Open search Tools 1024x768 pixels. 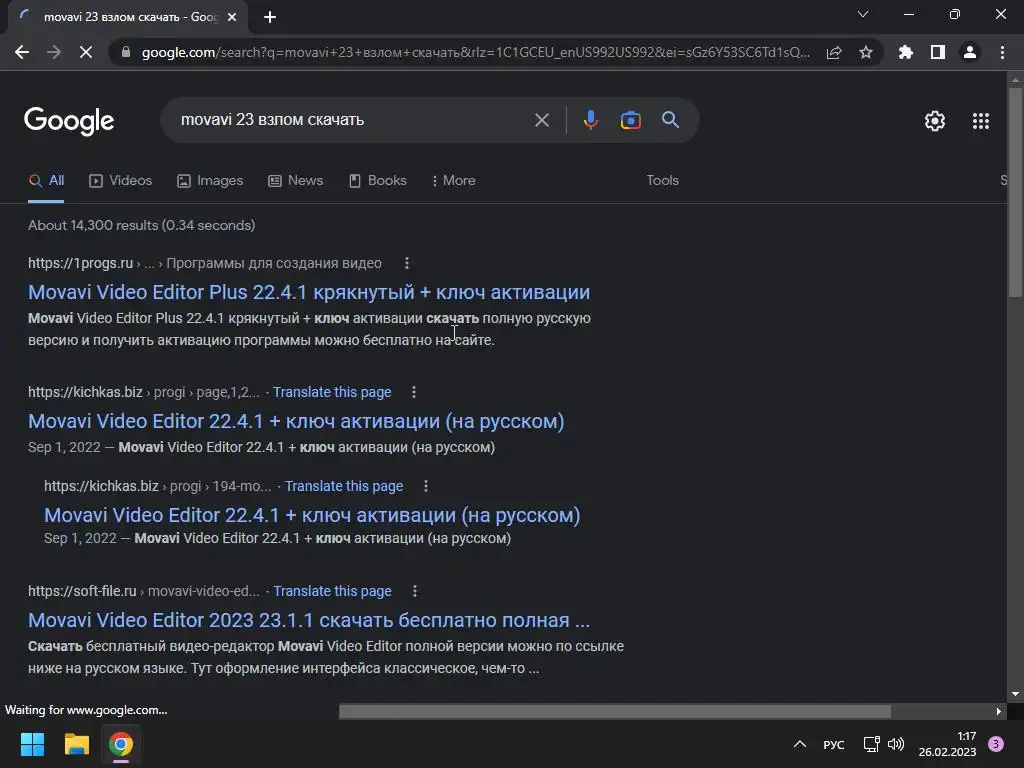(x=663, y=181)
